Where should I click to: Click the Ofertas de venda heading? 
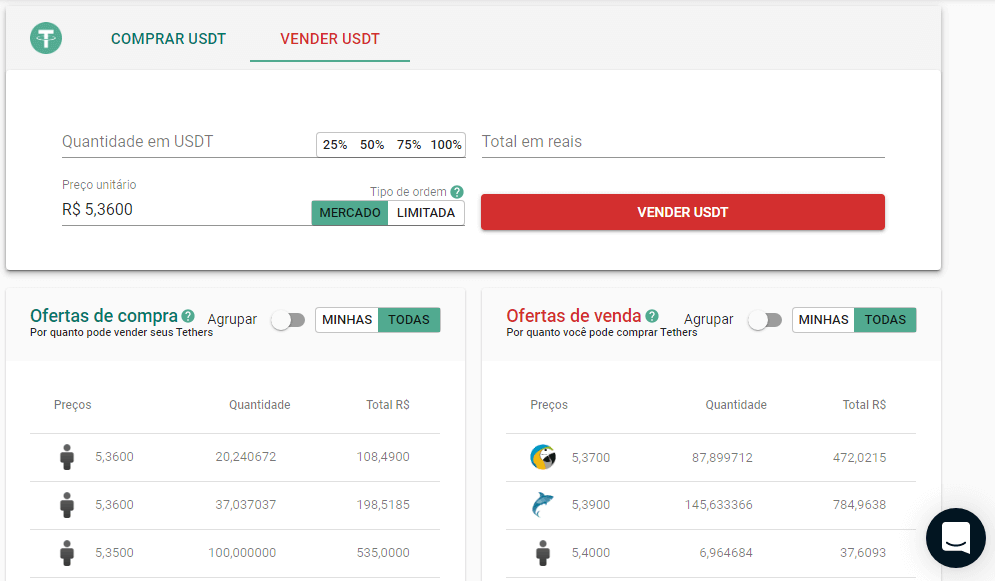pyautogui.click(x=574, y=316)
